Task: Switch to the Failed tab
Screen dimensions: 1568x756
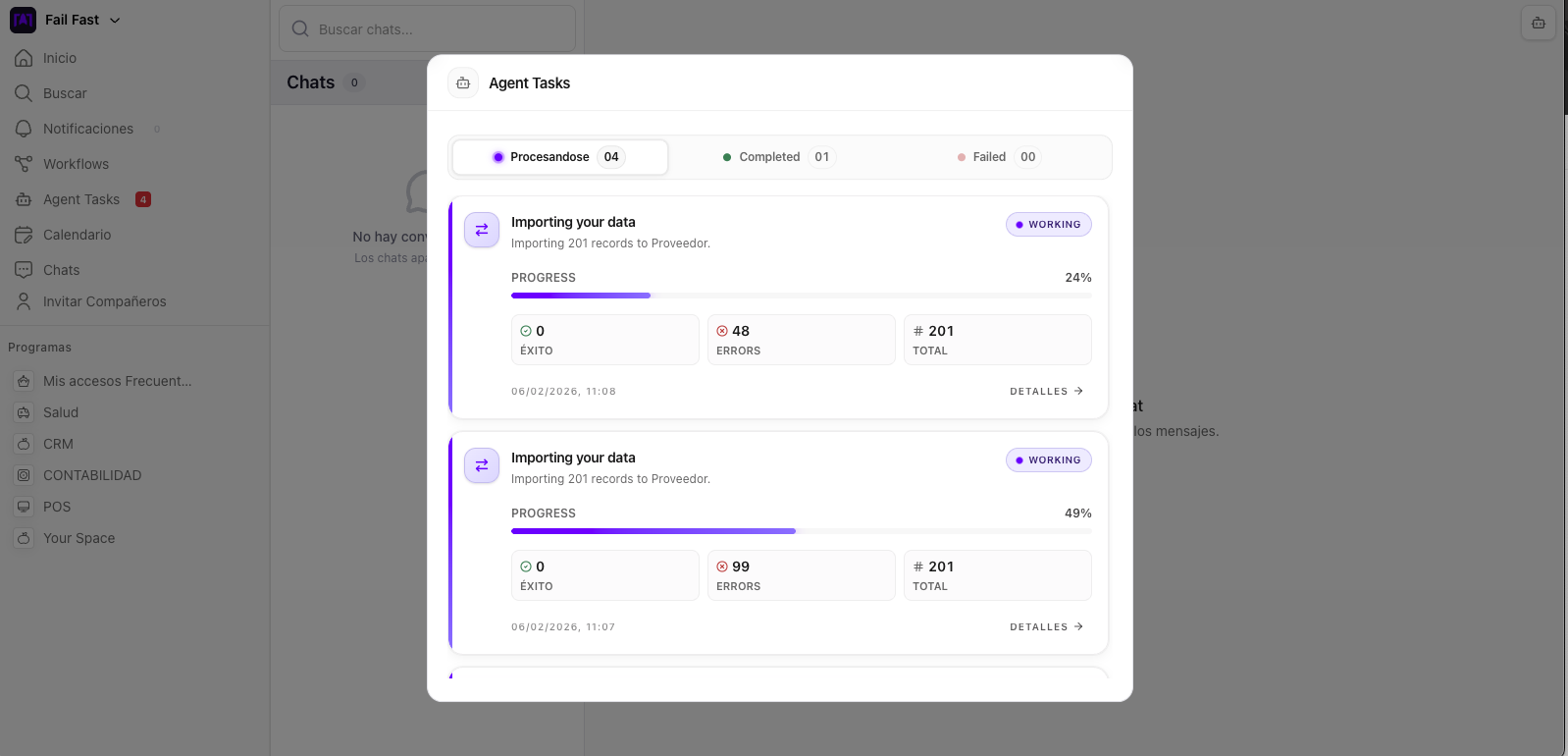Action: (x=998, y=157)
